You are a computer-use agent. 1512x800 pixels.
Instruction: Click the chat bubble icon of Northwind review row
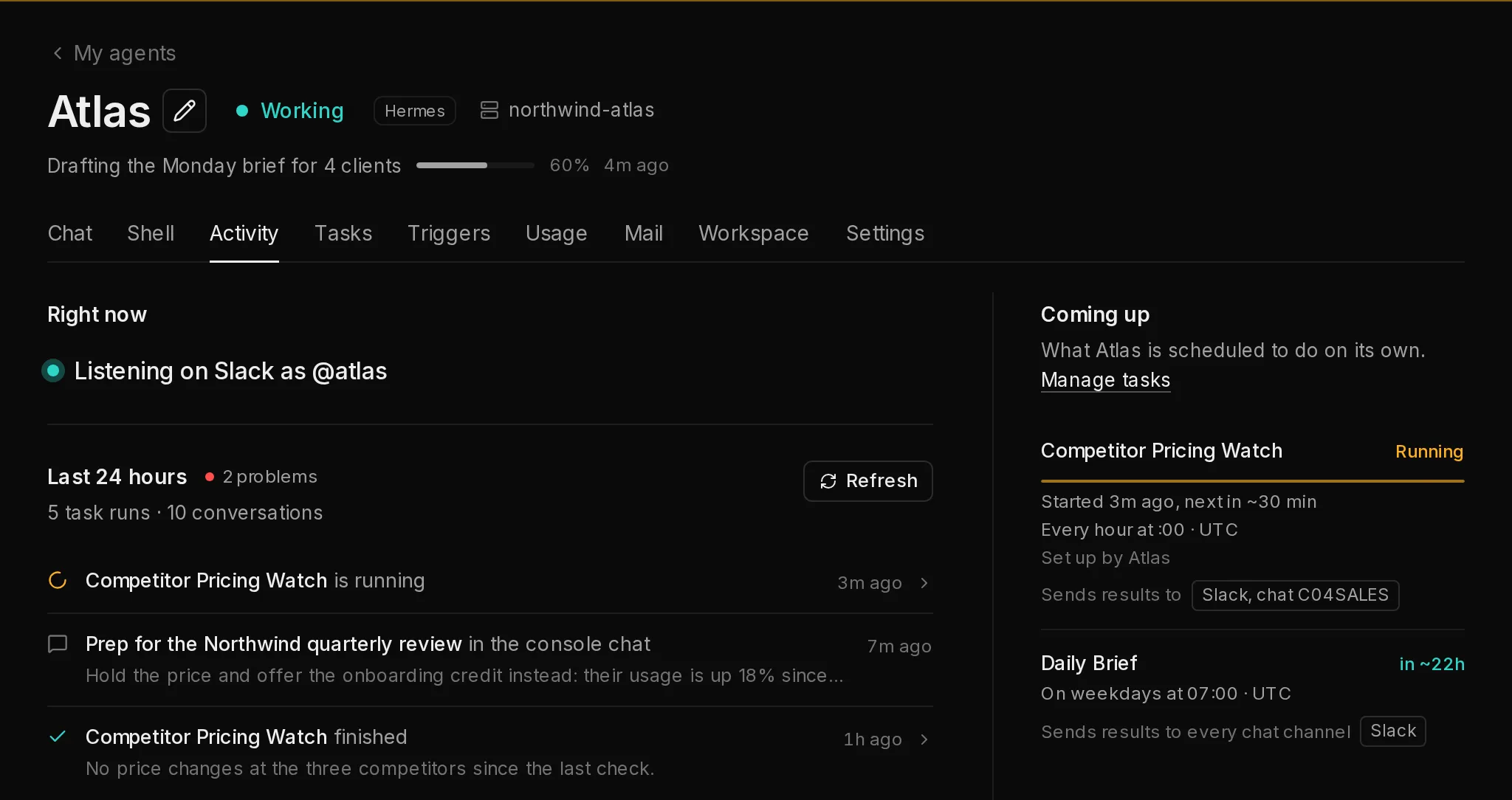58,644
